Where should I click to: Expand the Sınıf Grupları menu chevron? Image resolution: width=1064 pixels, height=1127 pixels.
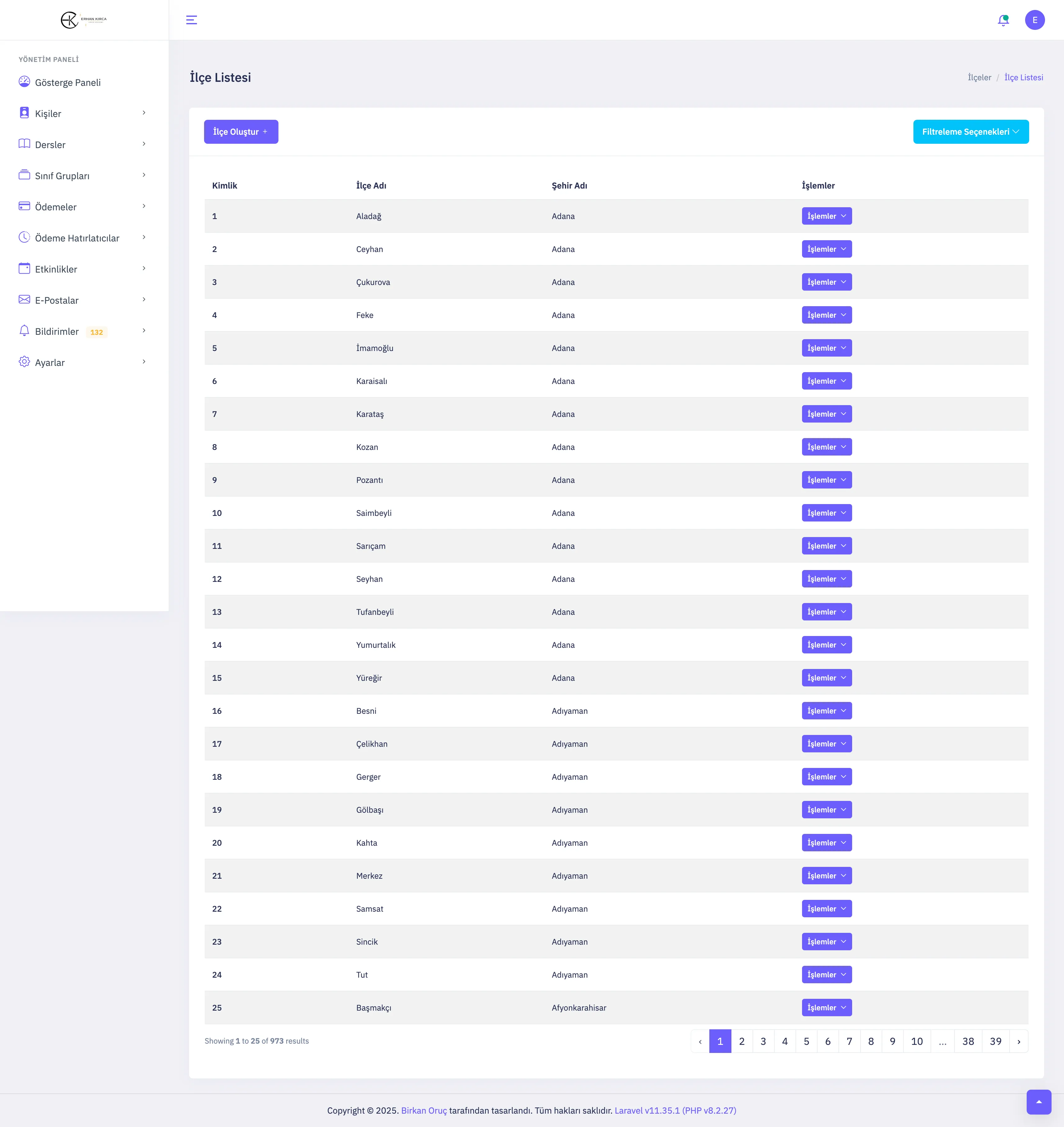click(x=144, y=175)
